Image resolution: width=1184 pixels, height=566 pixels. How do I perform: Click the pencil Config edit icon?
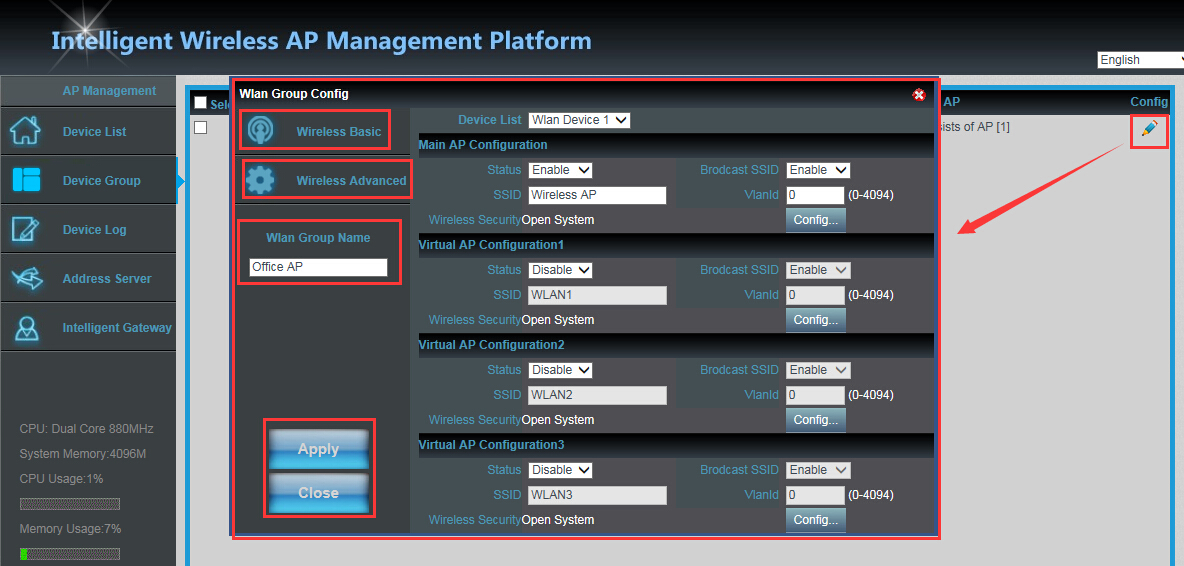click(x=1149, y=129)
